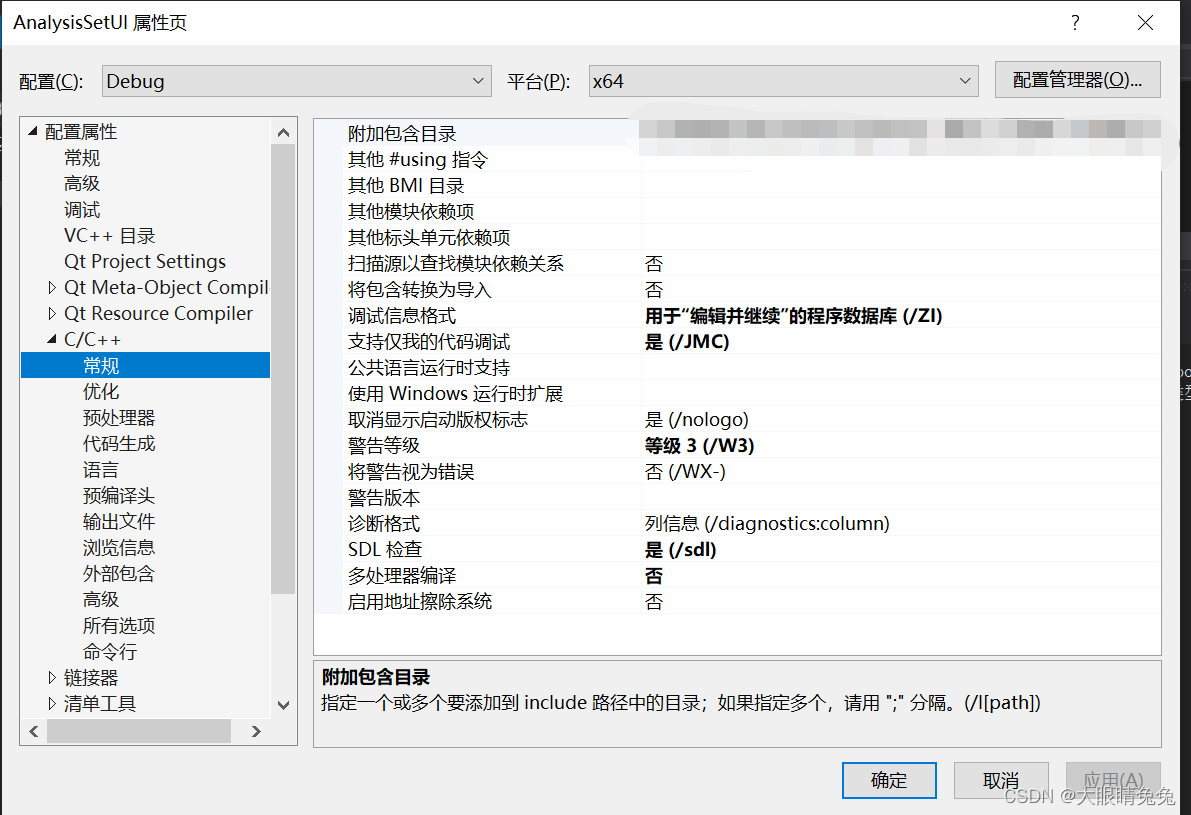Select 代码生成 in the tree

(118, 444)
